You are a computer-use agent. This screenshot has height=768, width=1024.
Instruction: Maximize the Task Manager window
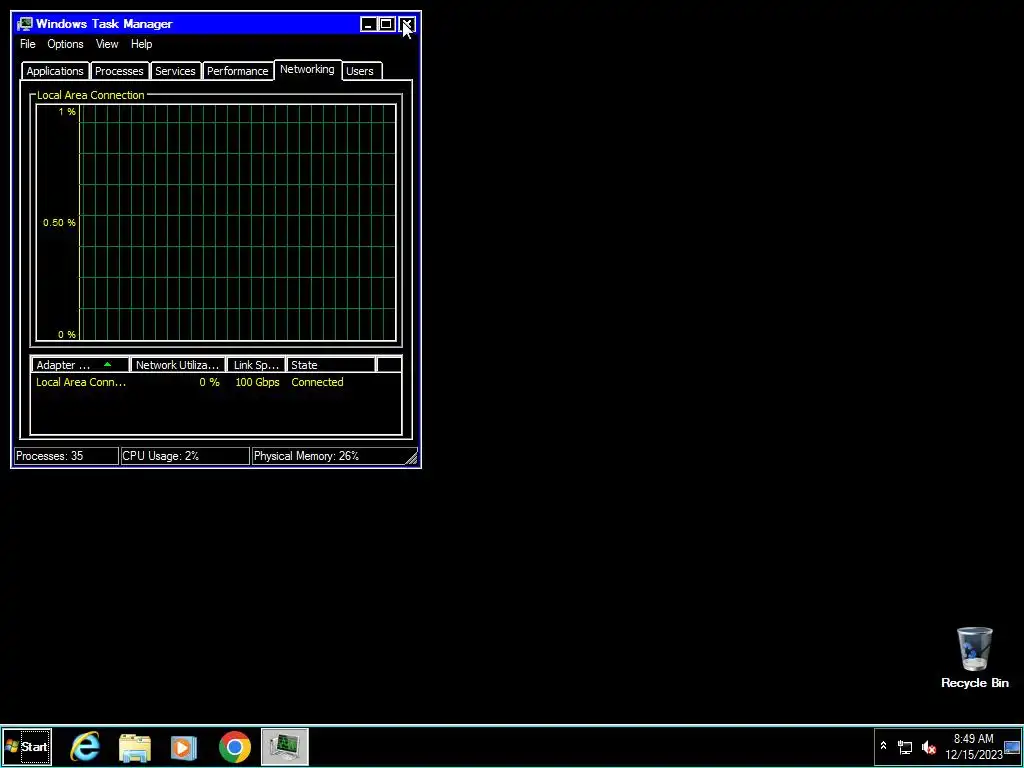pyautogui.click(x=387, y=25)
